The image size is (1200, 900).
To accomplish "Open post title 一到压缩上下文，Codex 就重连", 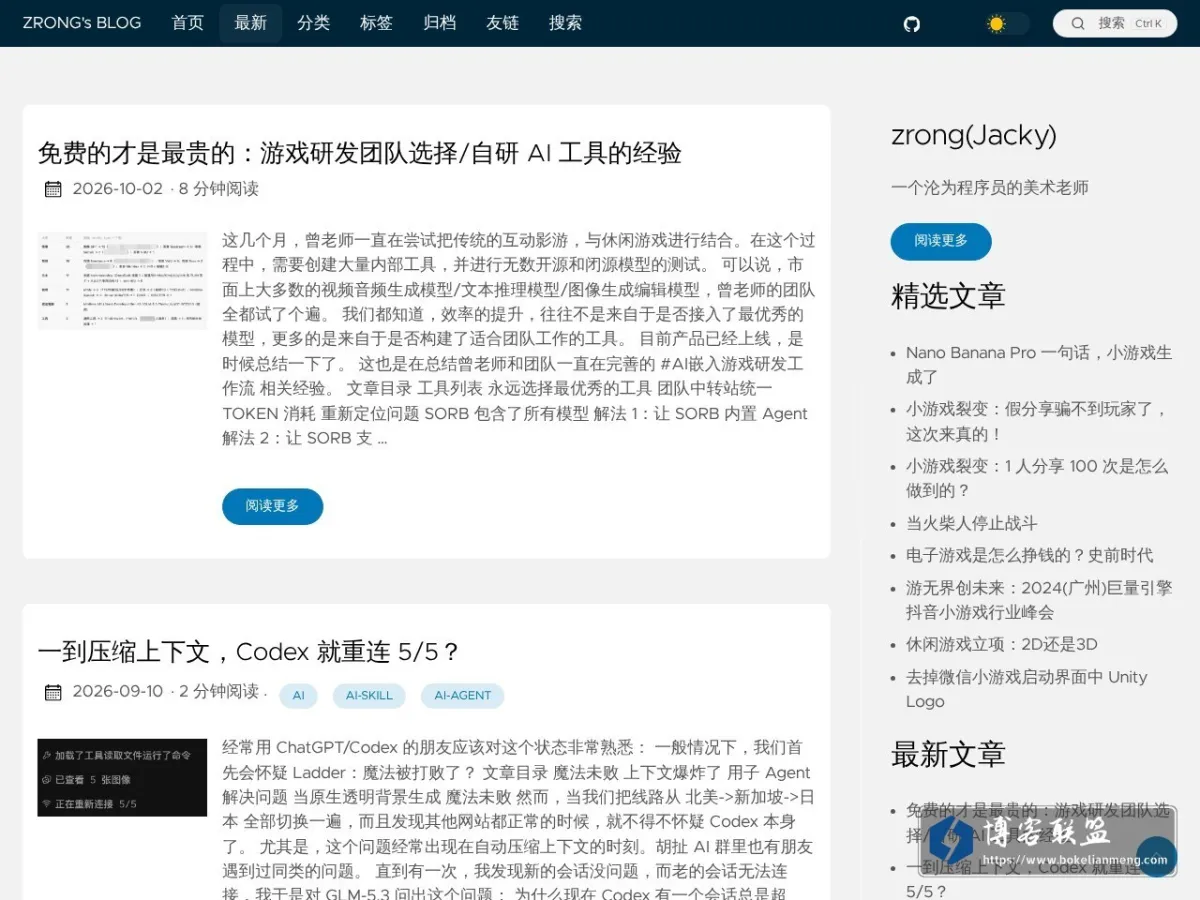I will [249, 652].
